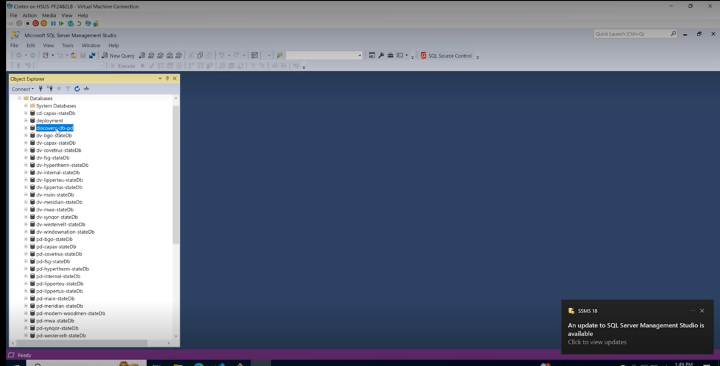
Task: Expand the dv-hypertherm-stateDb node
Action: [26, 165]
